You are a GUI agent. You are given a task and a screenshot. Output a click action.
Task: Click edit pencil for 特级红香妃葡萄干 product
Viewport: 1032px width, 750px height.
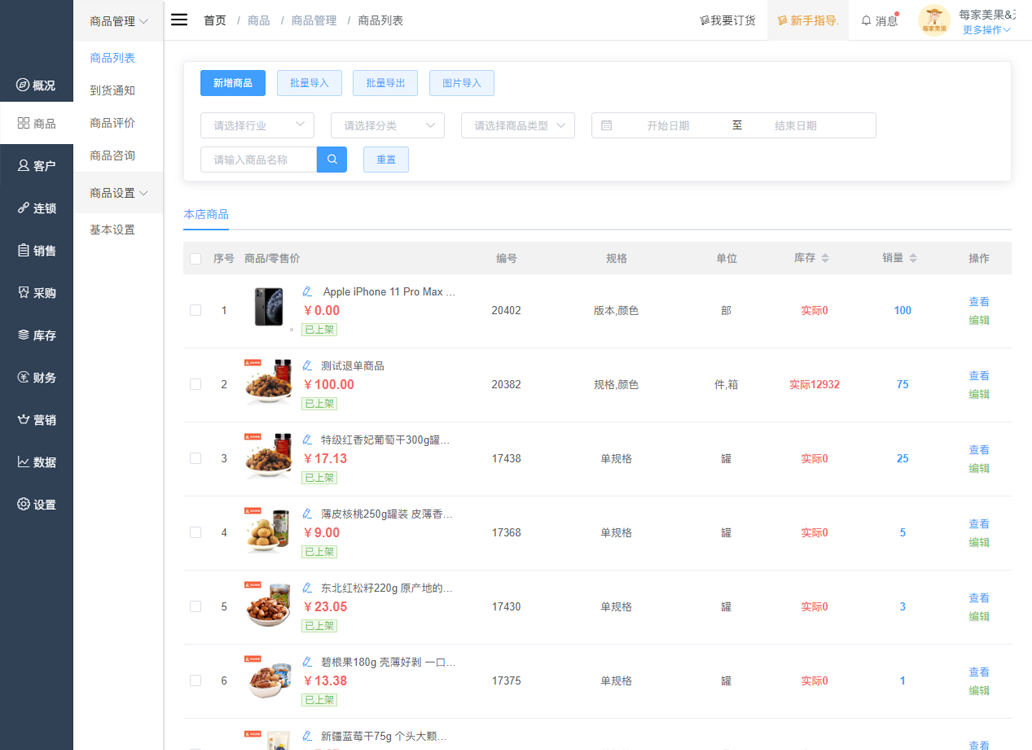coord(307,439)
